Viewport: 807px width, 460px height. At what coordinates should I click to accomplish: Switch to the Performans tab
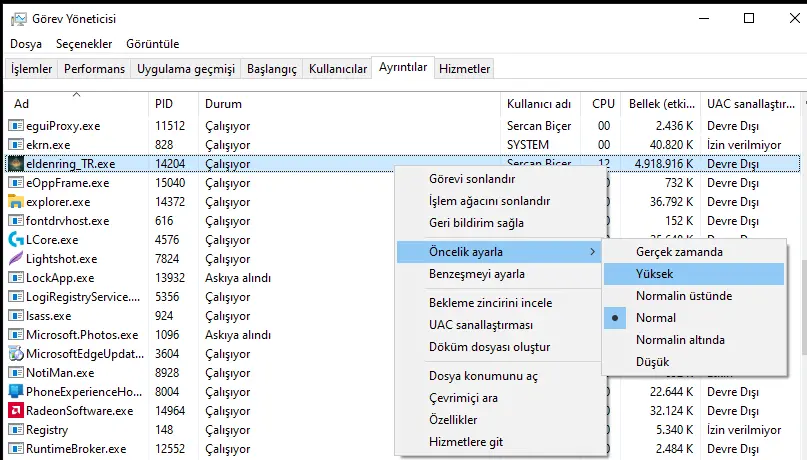[x=94, y=68]
